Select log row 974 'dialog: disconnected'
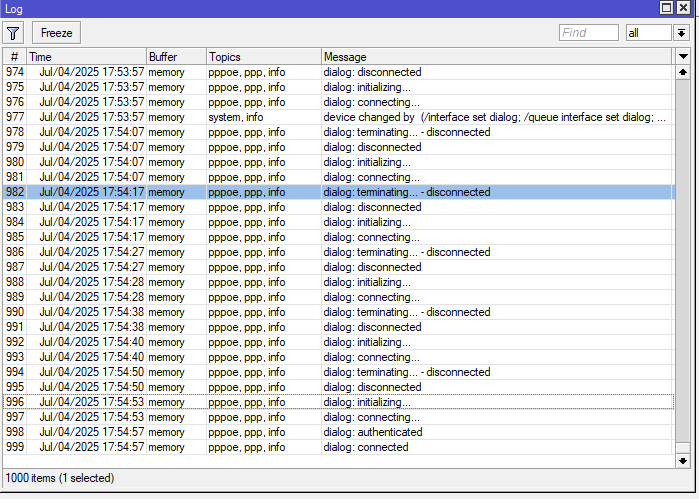This screenshot has height=499, width=699. point(338,72)
